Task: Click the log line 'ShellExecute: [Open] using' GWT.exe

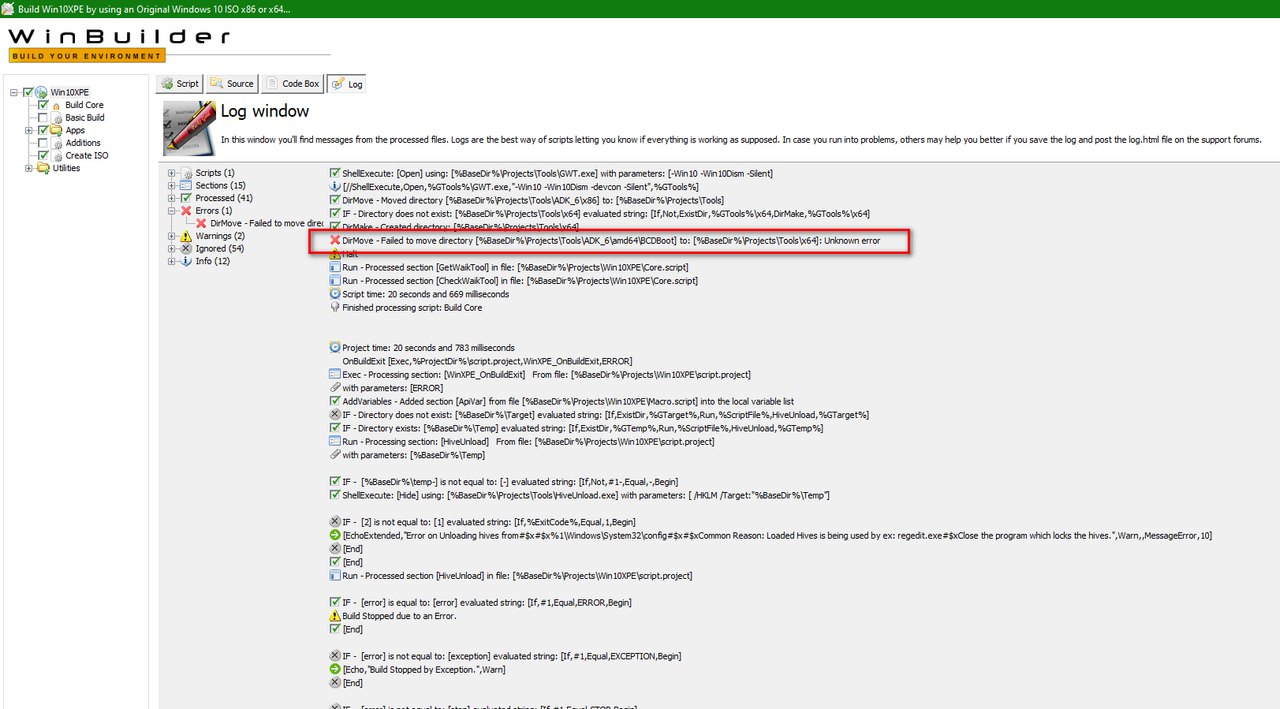Action: (557, 173)
